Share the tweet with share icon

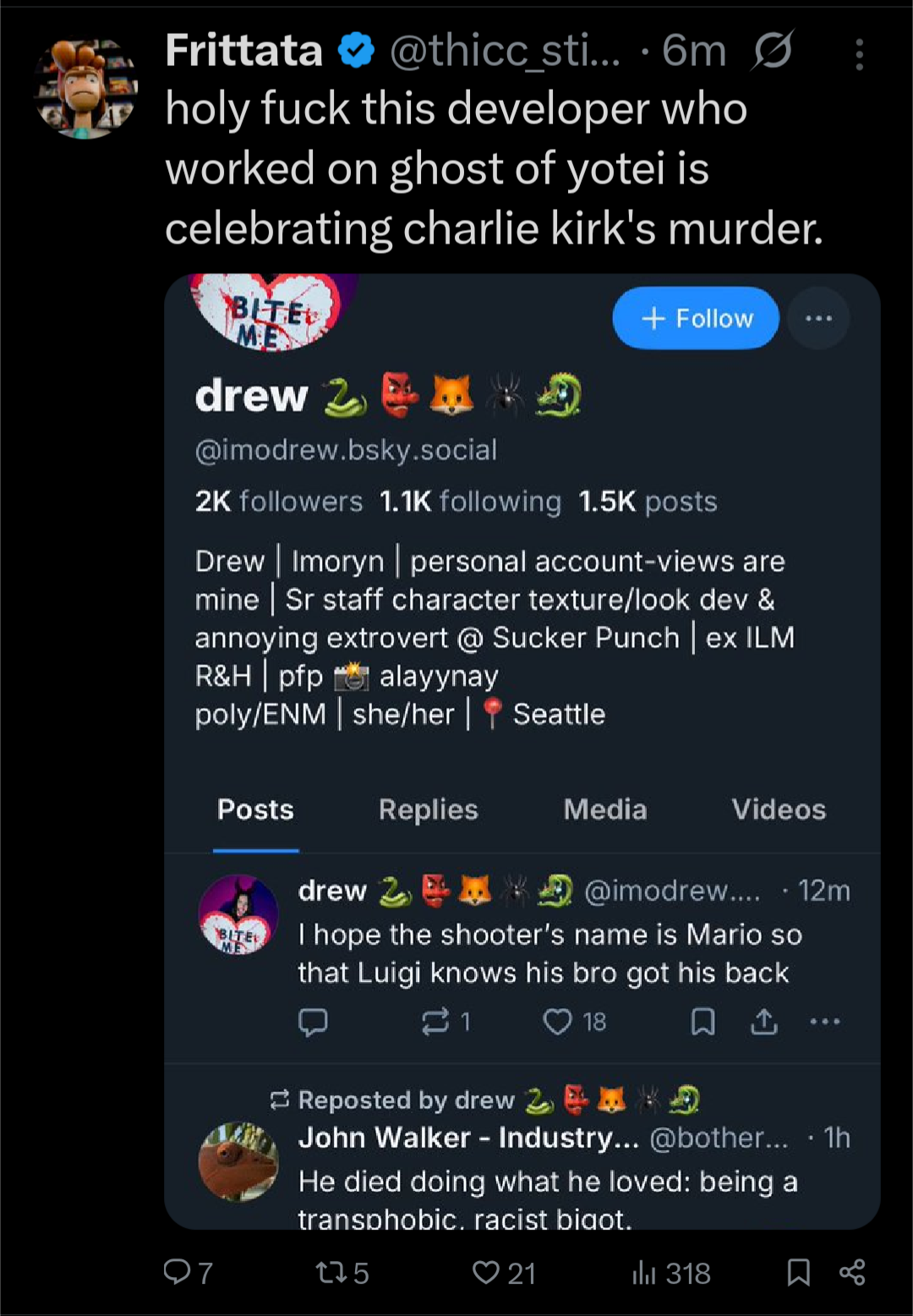pos(851,1272)
